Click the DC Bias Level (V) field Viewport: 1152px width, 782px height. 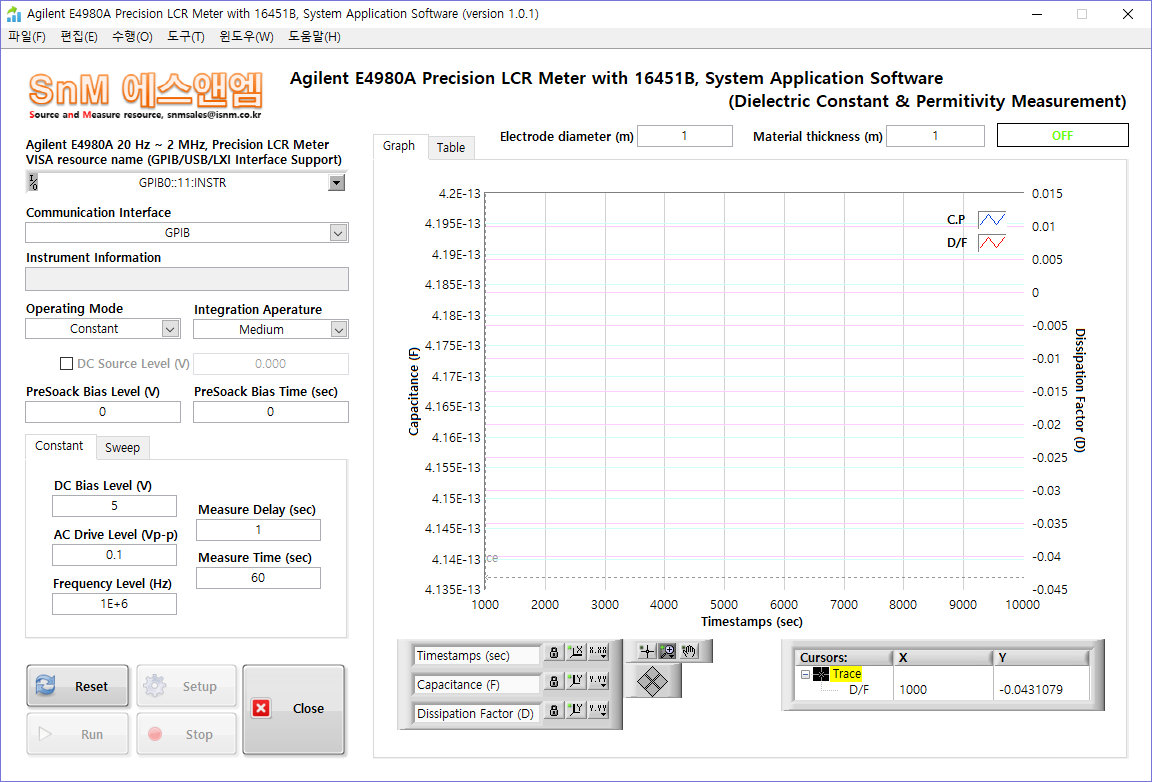(x=115, y=506)
